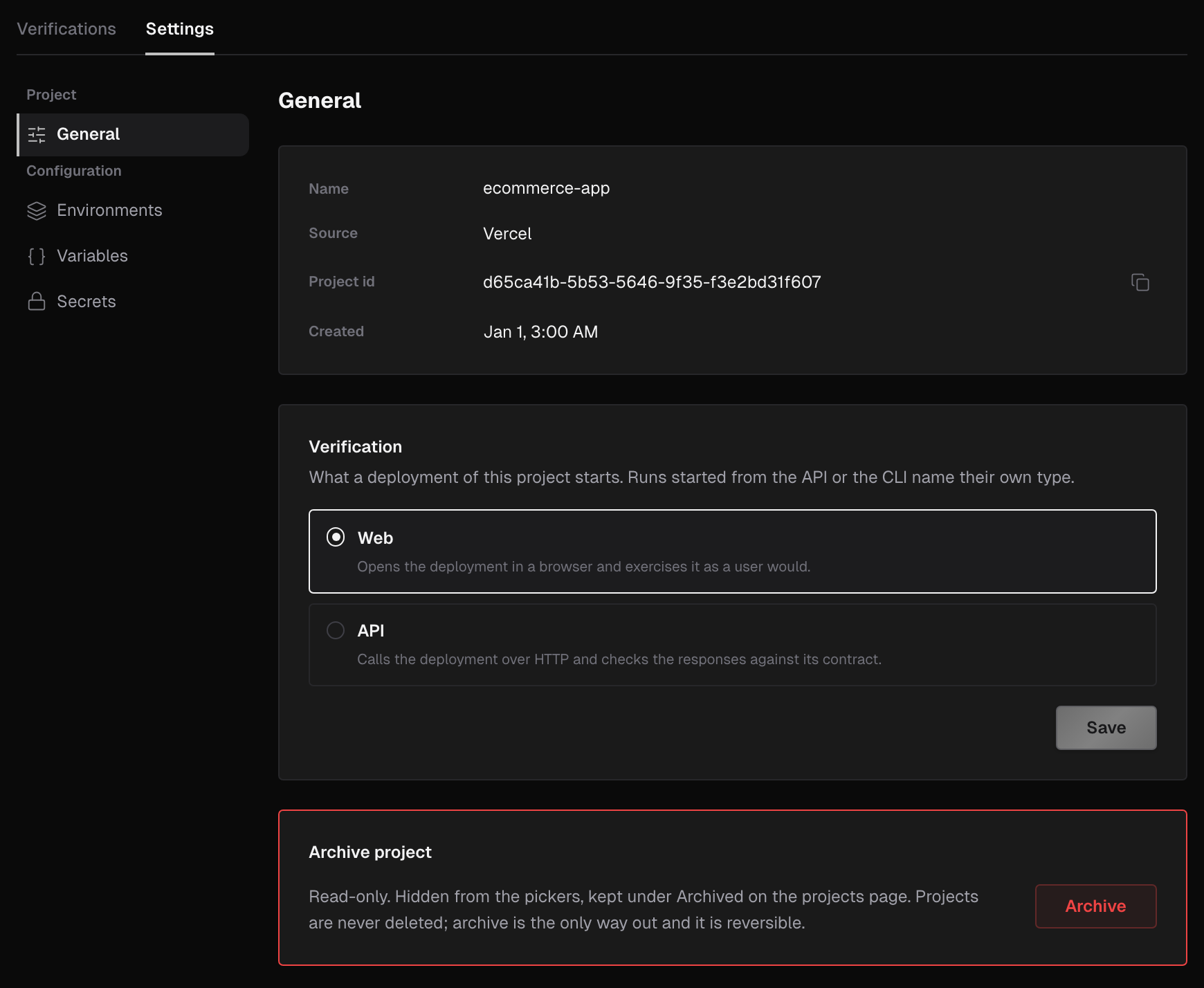
Task: Click the 'What a deployment of this project starts' description
Action: point(691,477)
